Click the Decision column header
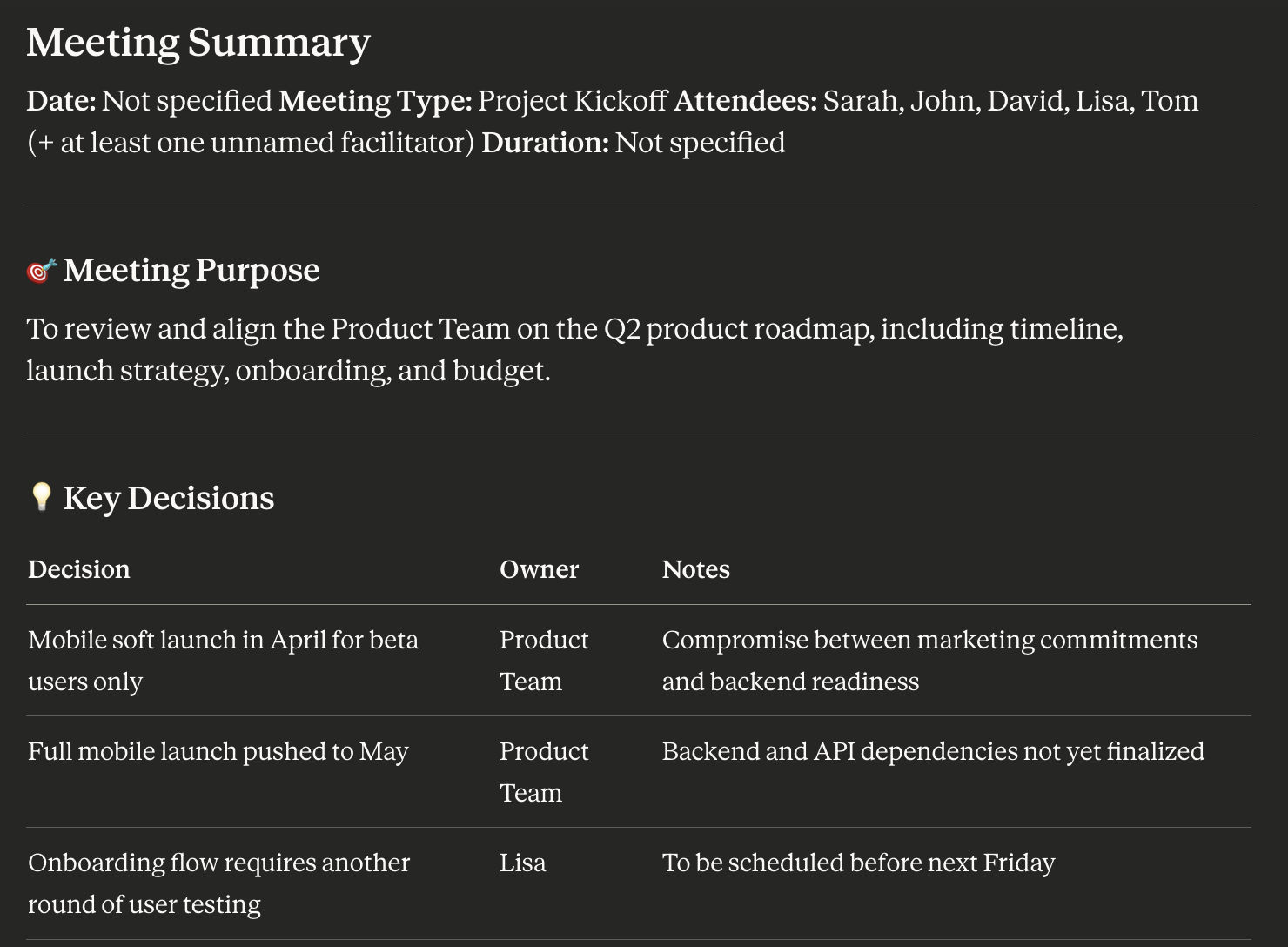 (x=79, y=569)
